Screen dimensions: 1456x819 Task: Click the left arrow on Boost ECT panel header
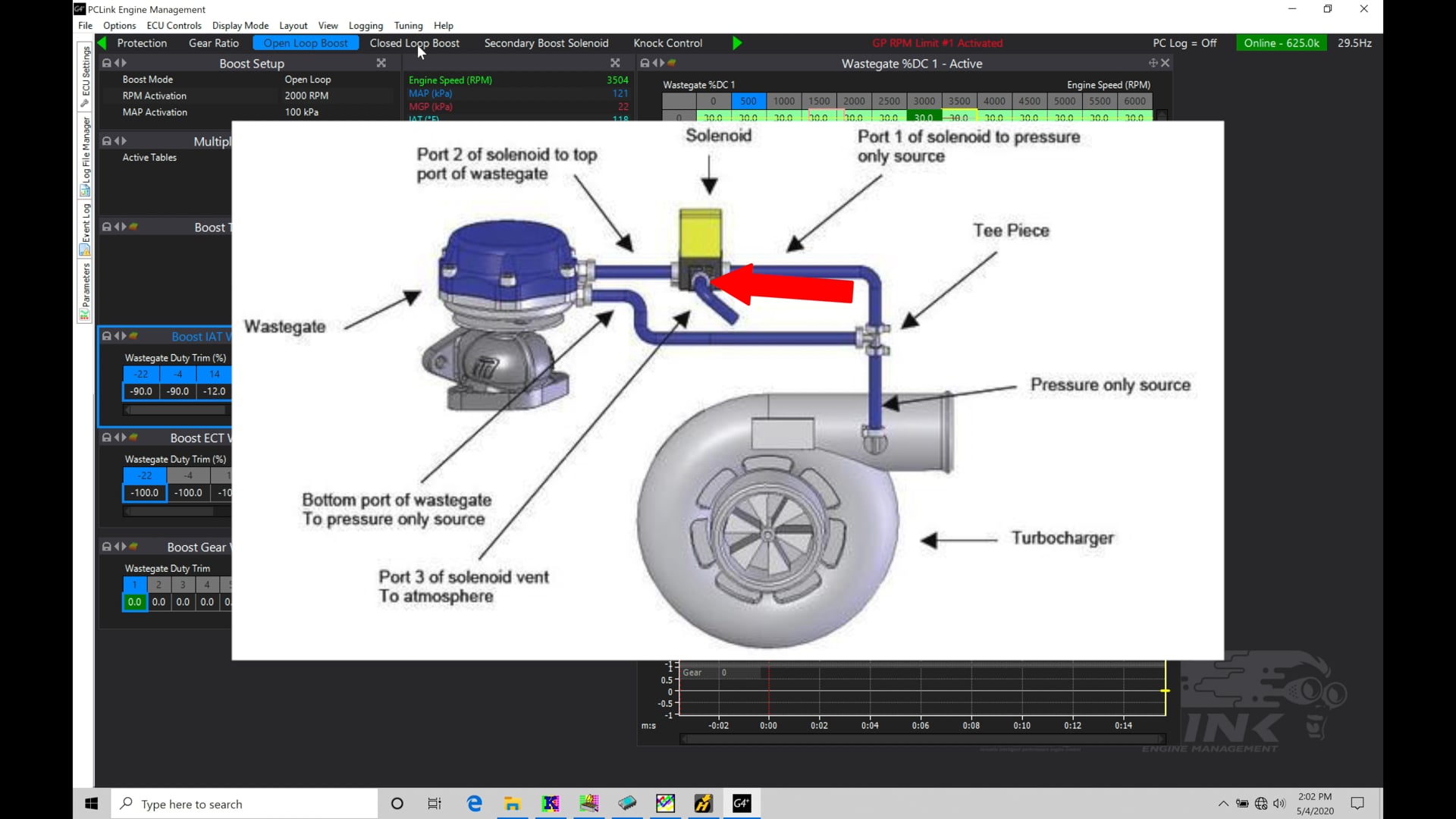pos(115,438)
